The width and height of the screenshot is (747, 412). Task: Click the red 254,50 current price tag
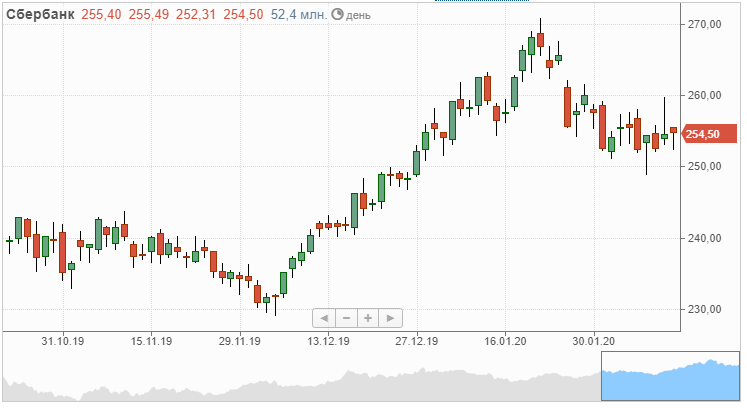click(709, 134)
